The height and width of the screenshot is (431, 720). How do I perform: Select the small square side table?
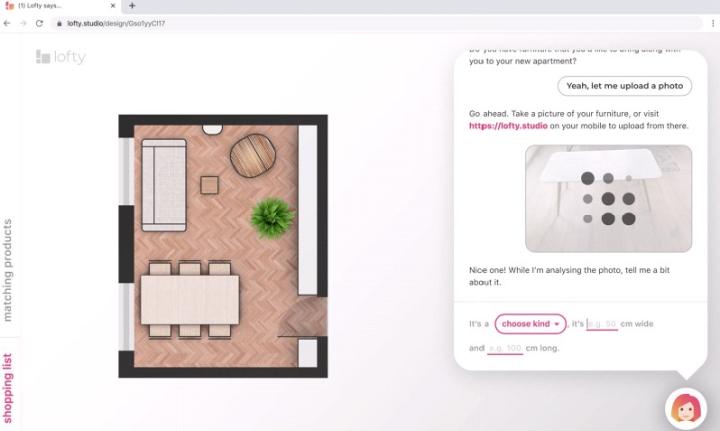[x=209, y=185]
